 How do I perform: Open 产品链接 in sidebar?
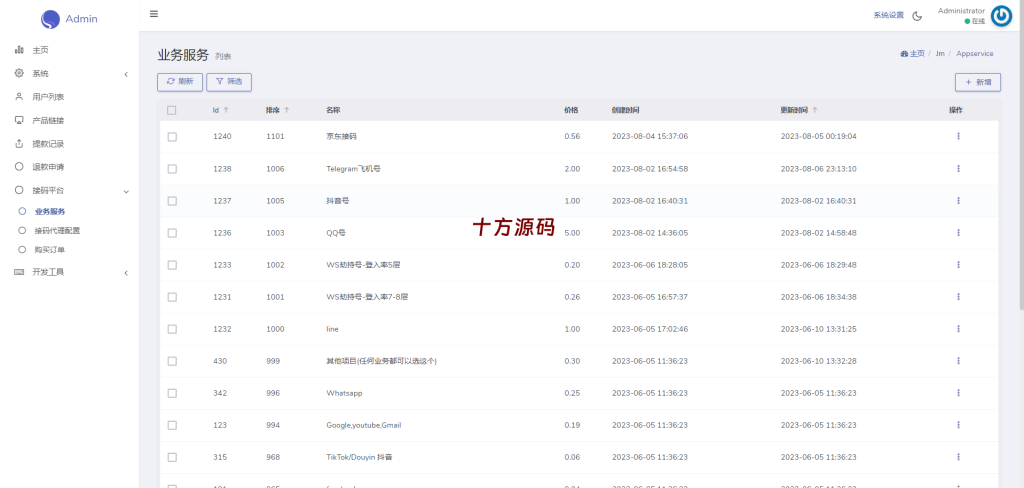[48, 120]
